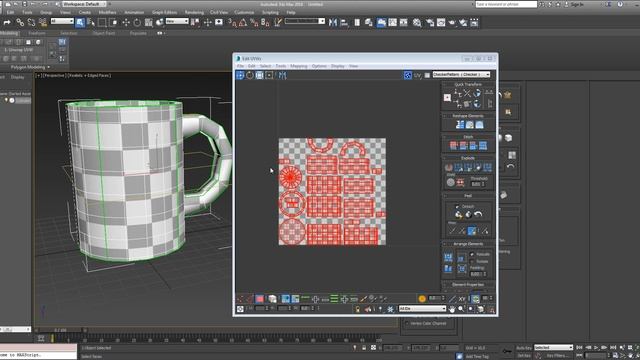640x360 pixels.
Task: Click the Pack Custom icon in Arrange Elements
Action: click(448, 257)
